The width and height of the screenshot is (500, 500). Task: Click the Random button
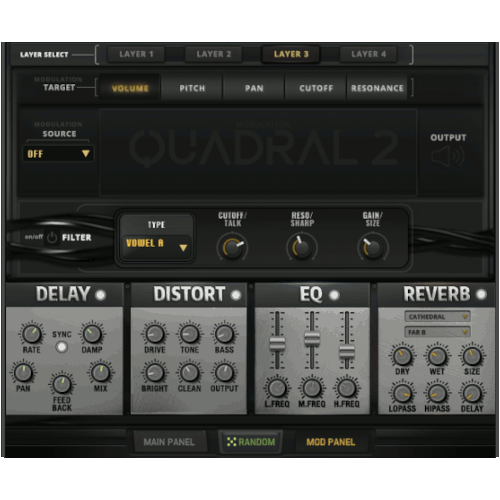pyautogui.click(x=251, y=442)
